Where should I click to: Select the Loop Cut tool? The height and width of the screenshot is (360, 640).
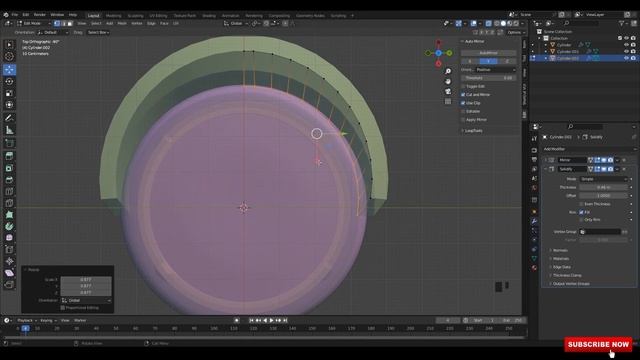coord(9,191)
